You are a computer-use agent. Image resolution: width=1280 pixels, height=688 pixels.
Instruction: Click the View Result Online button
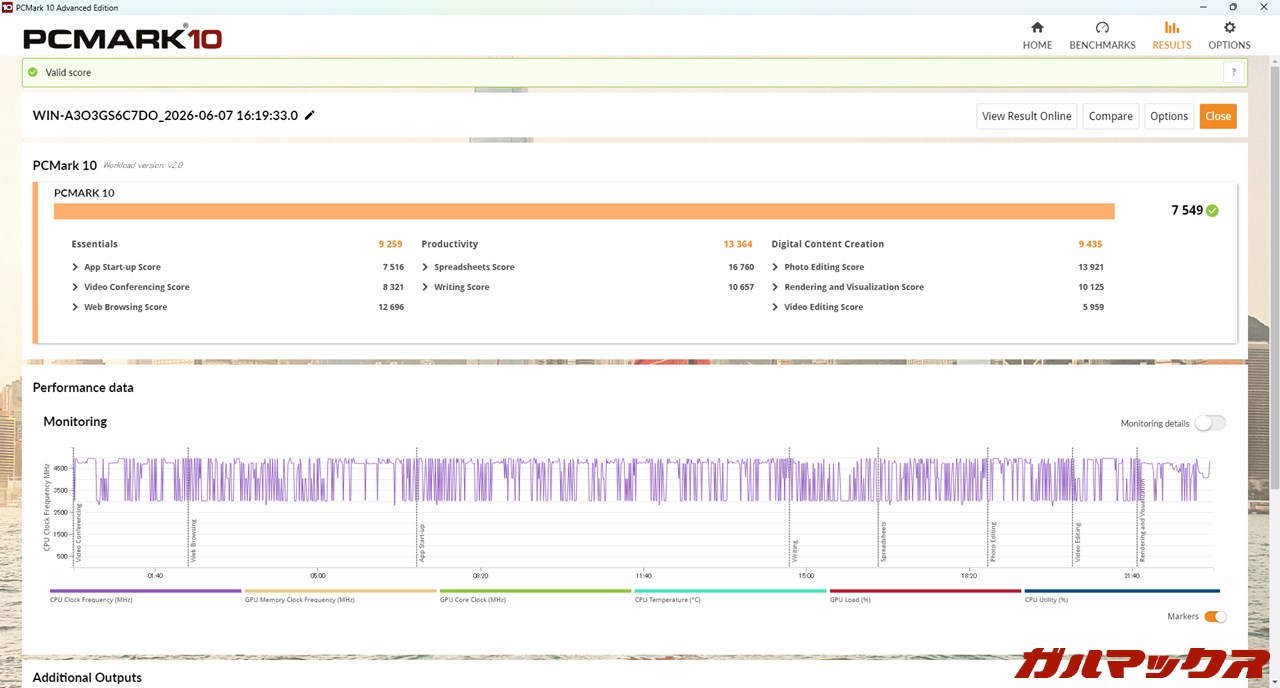tap(1026, 116)
